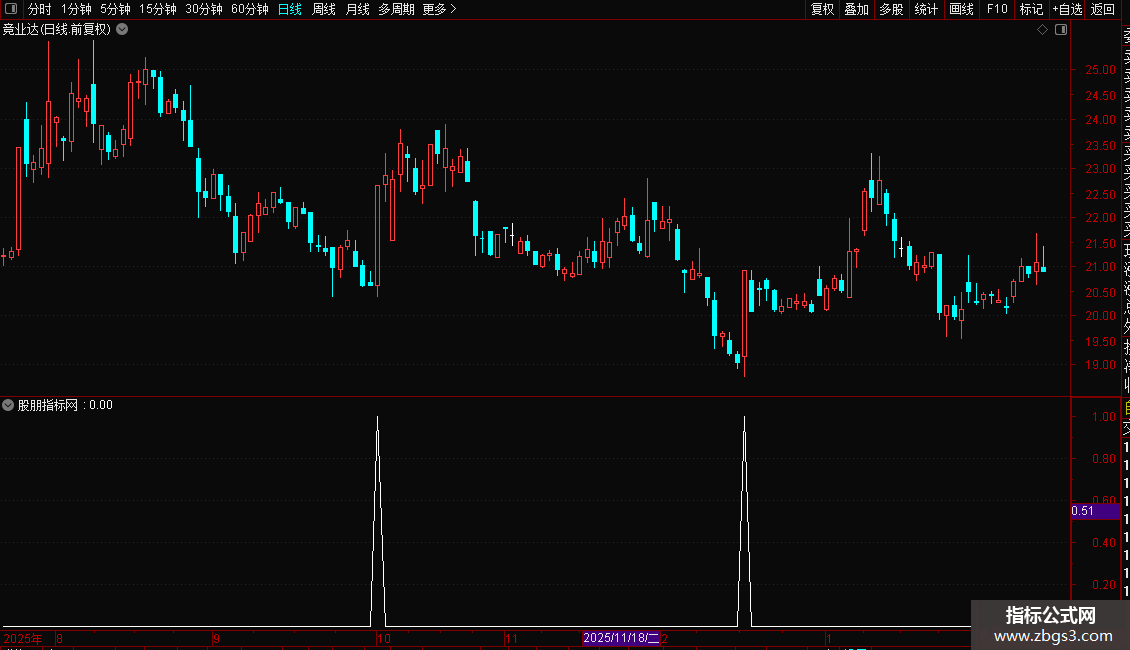Toggle the left panel icon in top bar

tap(11, 9)
